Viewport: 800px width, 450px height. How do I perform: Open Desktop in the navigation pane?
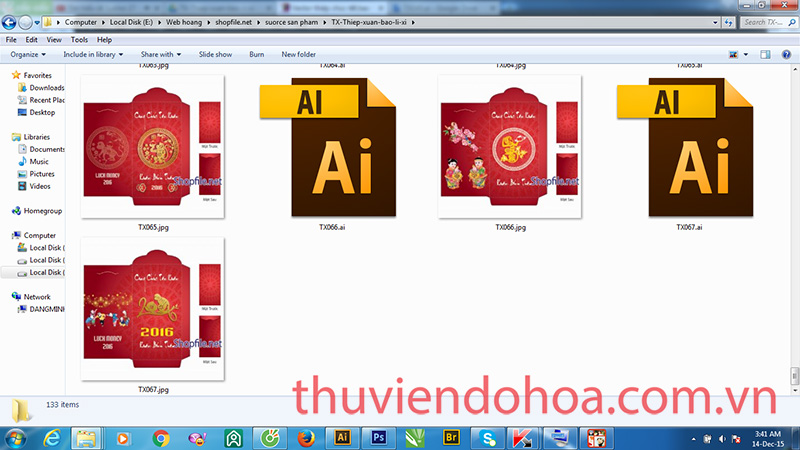[x=42, y=112]
